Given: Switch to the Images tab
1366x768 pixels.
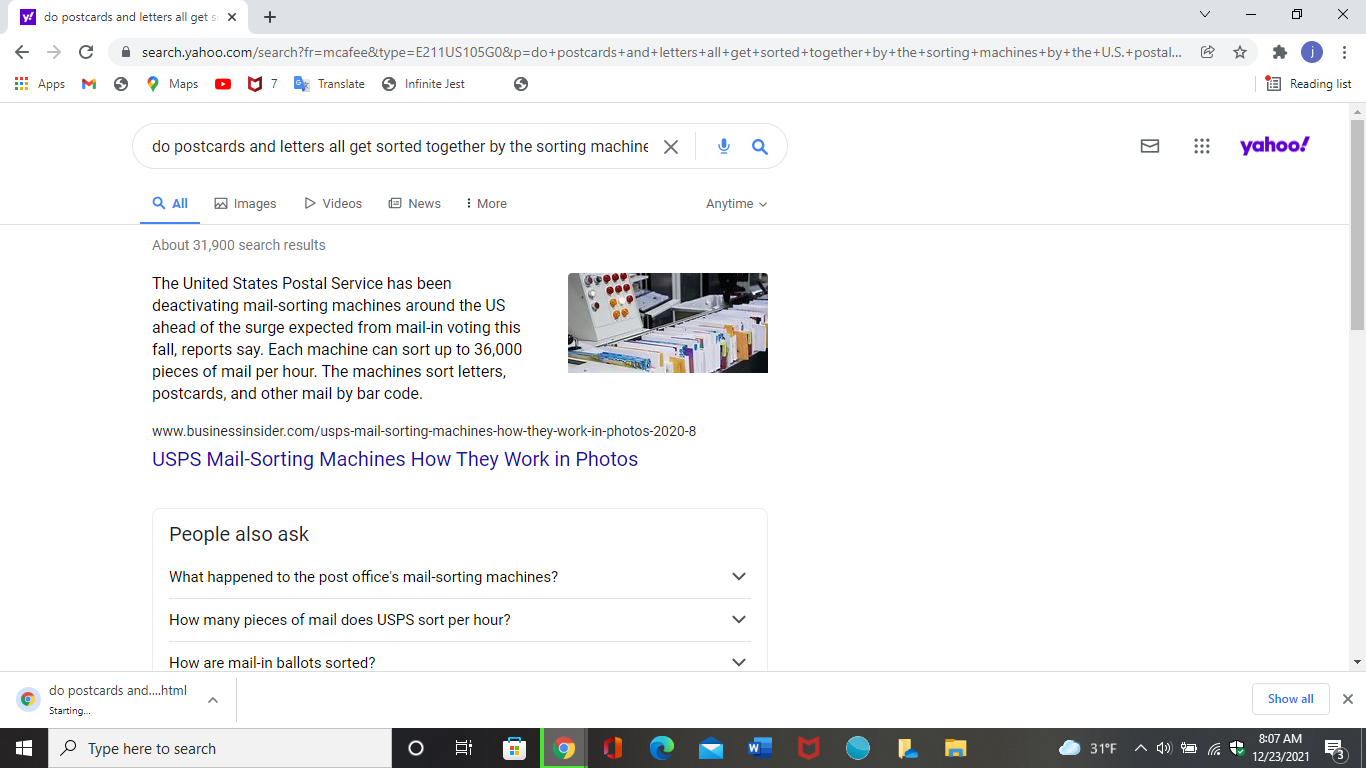Looking at the screenshot, I should pos(245,203).
